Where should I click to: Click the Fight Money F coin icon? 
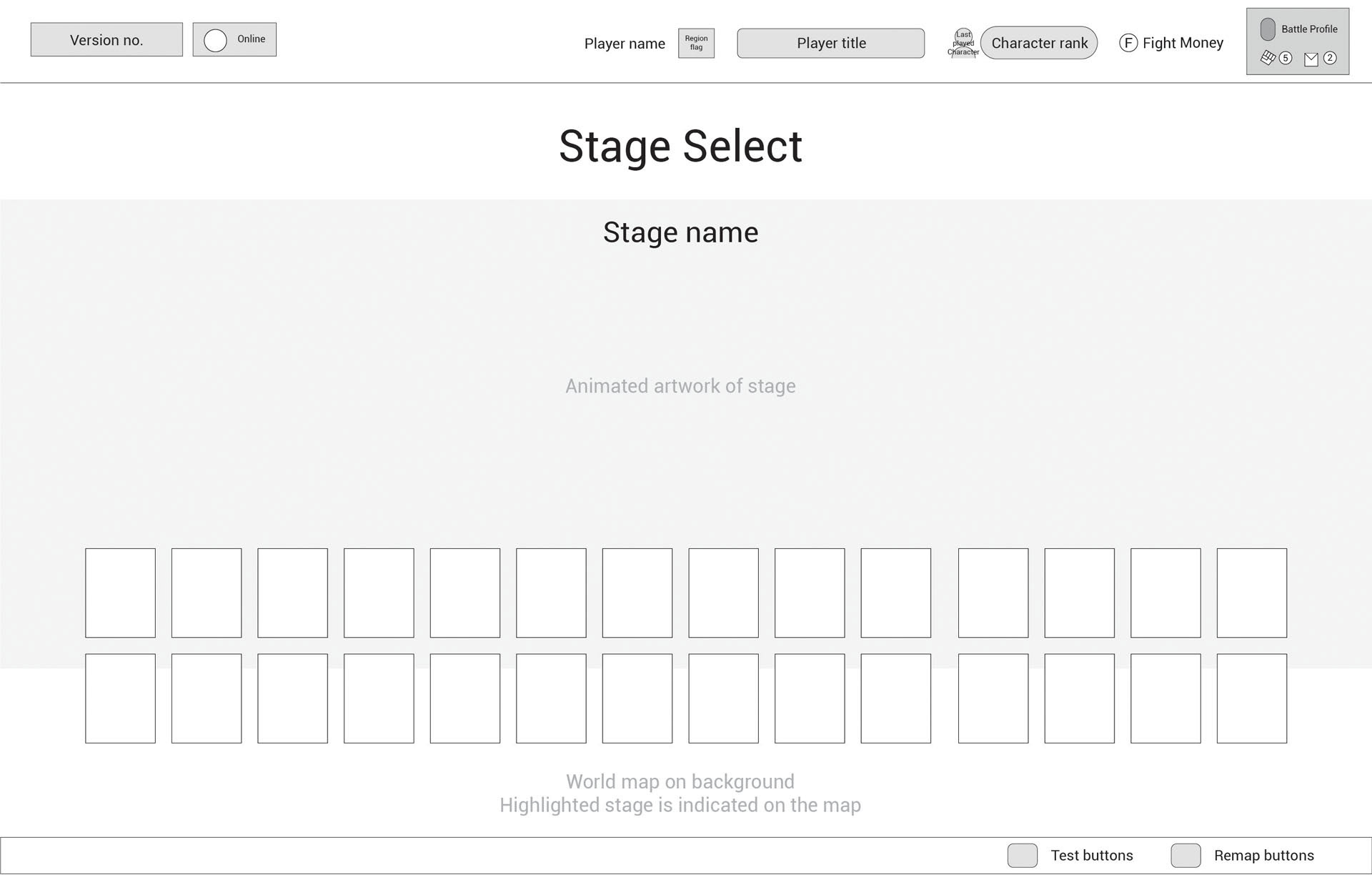tap(1128, 43)
